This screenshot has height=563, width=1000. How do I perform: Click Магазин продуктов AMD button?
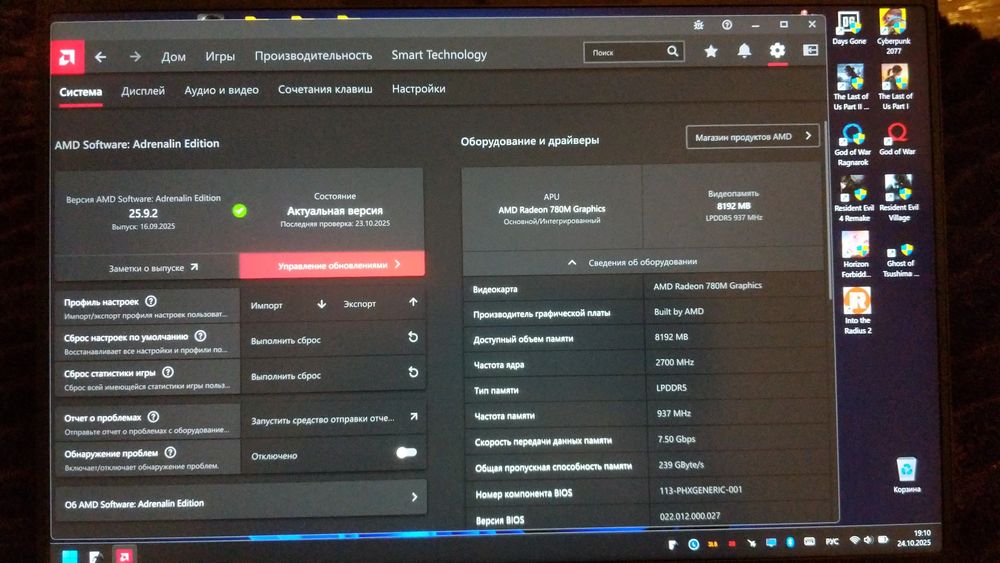point(753,136)
